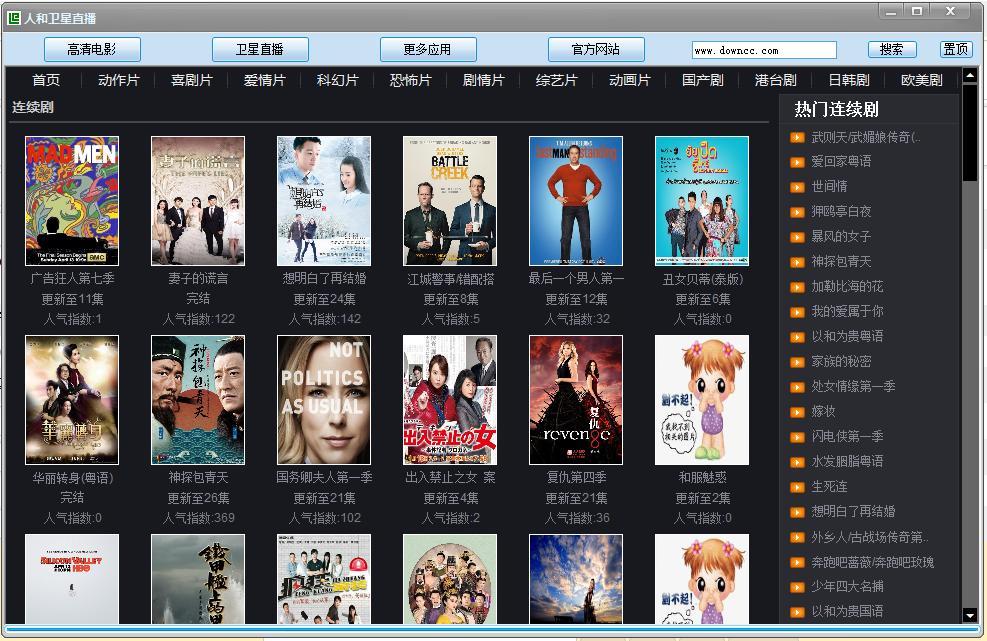Open the 华丽转身(粤语) title link

click(72, 478)
